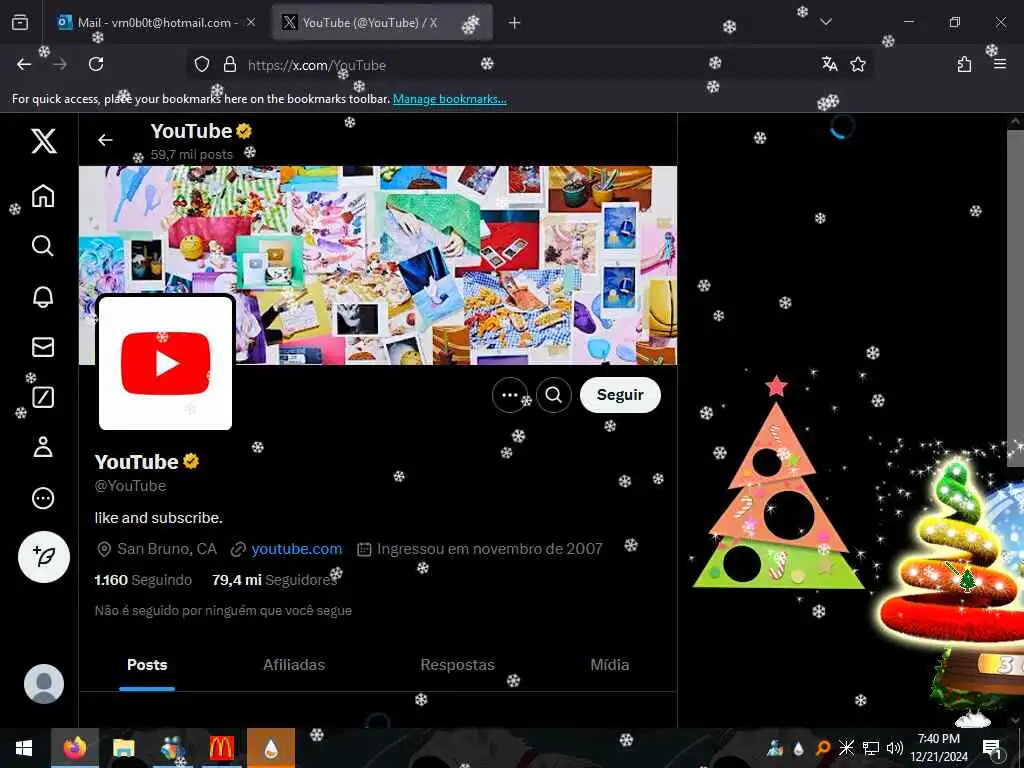Select the YouTube (@YouTube) / X browser tab
Viewport: 1024px width, 768px height.
click(x=382, y=23)
